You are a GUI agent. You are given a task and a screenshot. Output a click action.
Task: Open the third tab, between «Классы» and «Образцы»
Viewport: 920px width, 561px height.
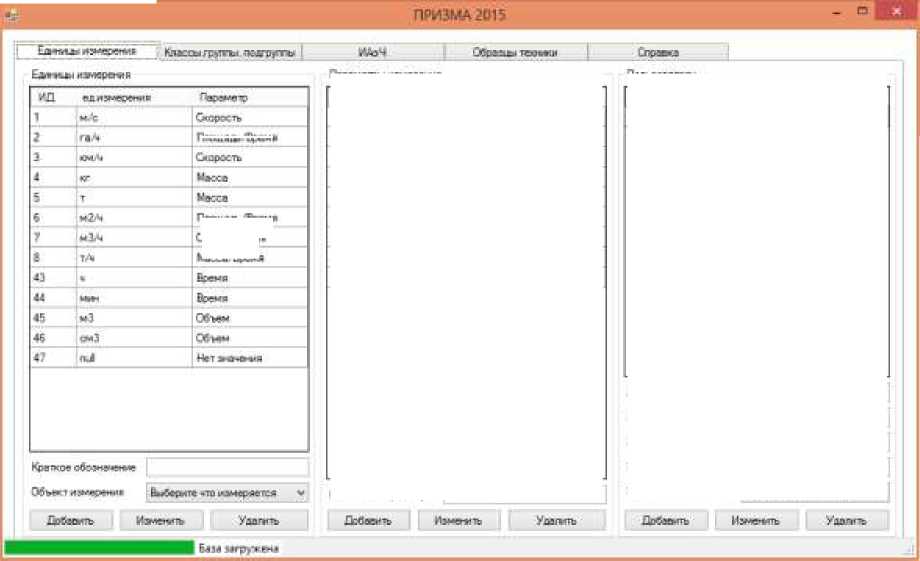373,52
